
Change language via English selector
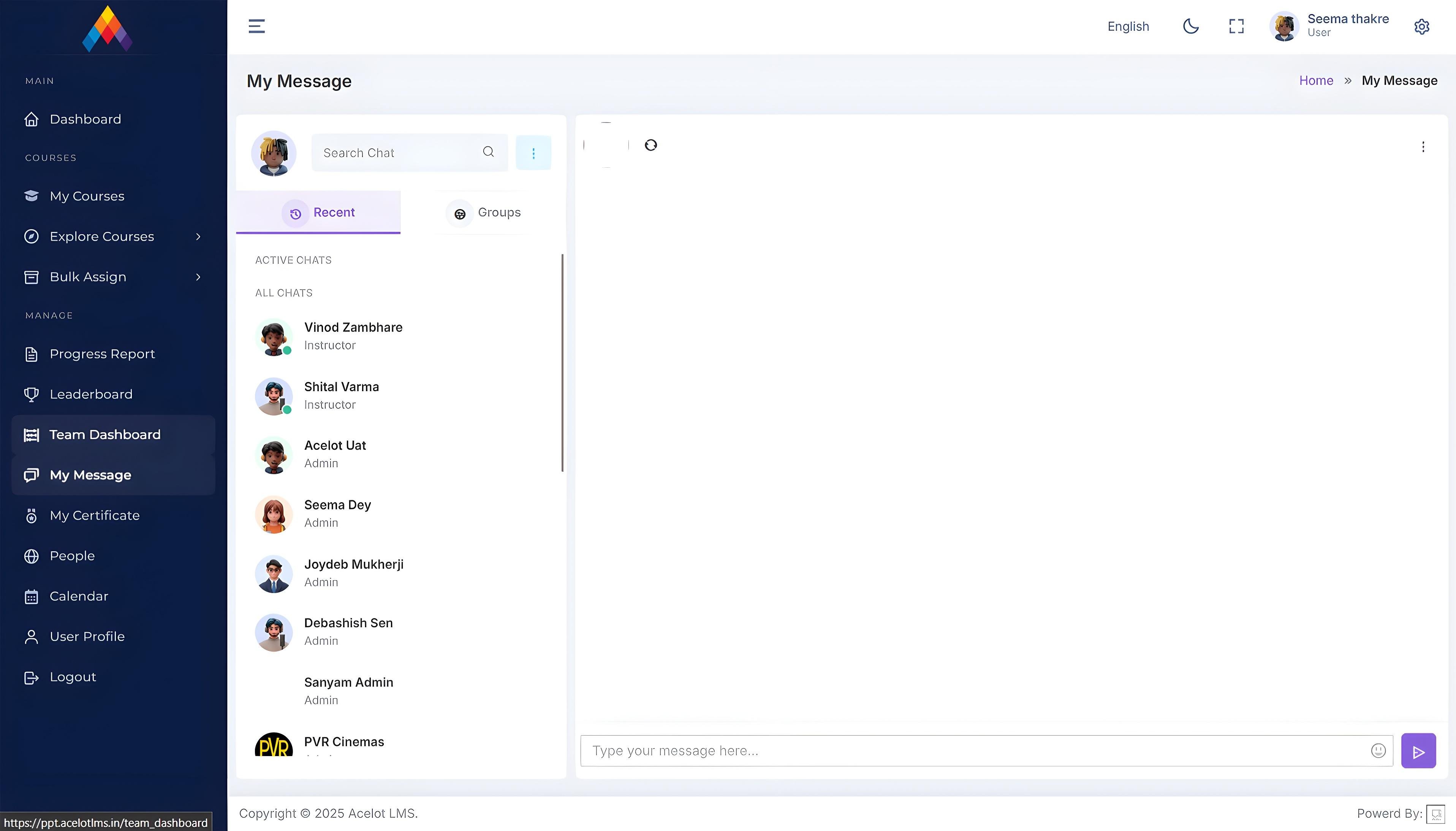(x=1127, y=26)
